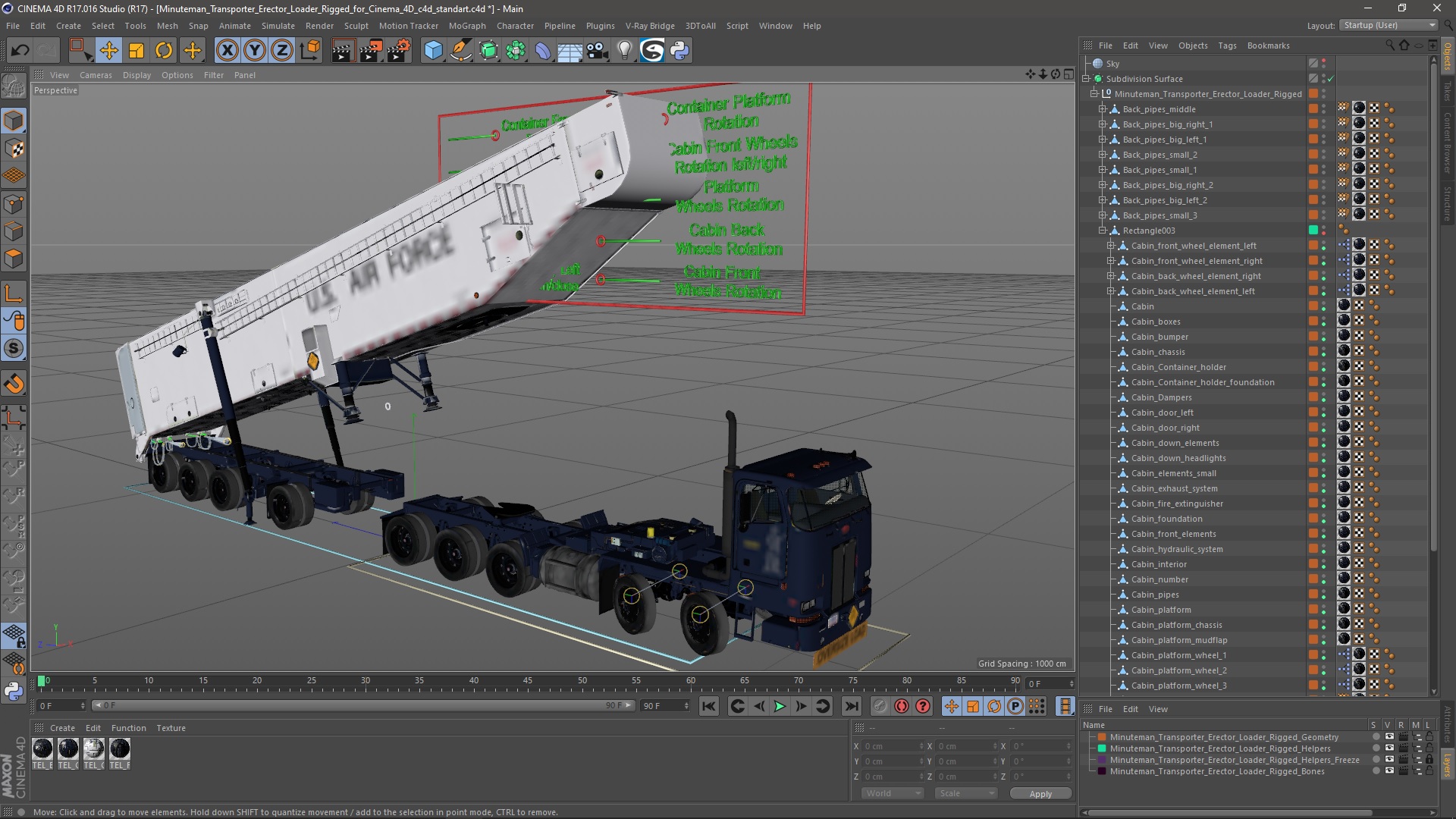Select the Move tool
The image size is (1456, 819).
pyautogui.click(x=108, y=51)
